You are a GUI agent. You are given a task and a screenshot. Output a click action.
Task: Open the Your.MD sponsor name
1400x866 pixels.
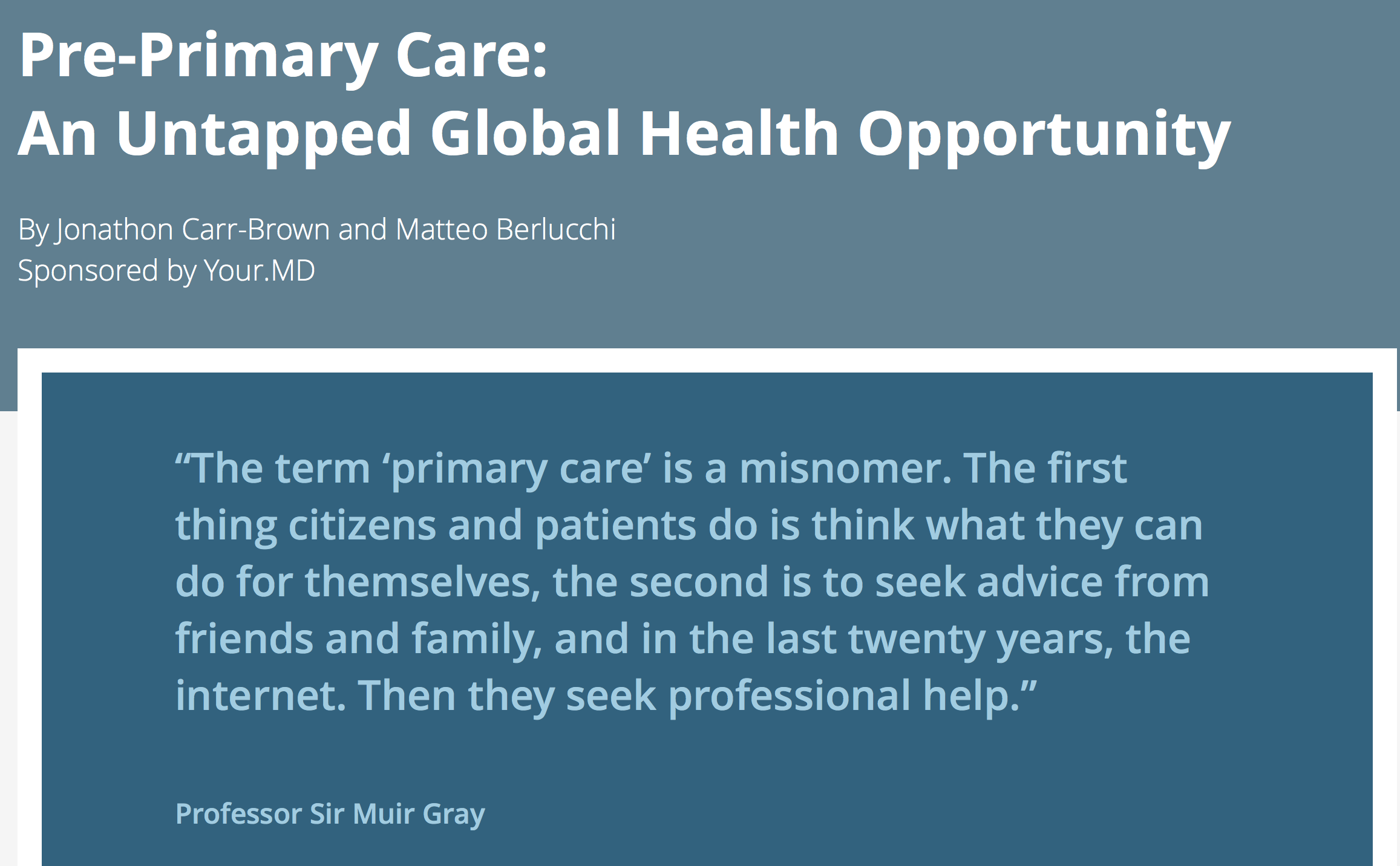(260, 270)
